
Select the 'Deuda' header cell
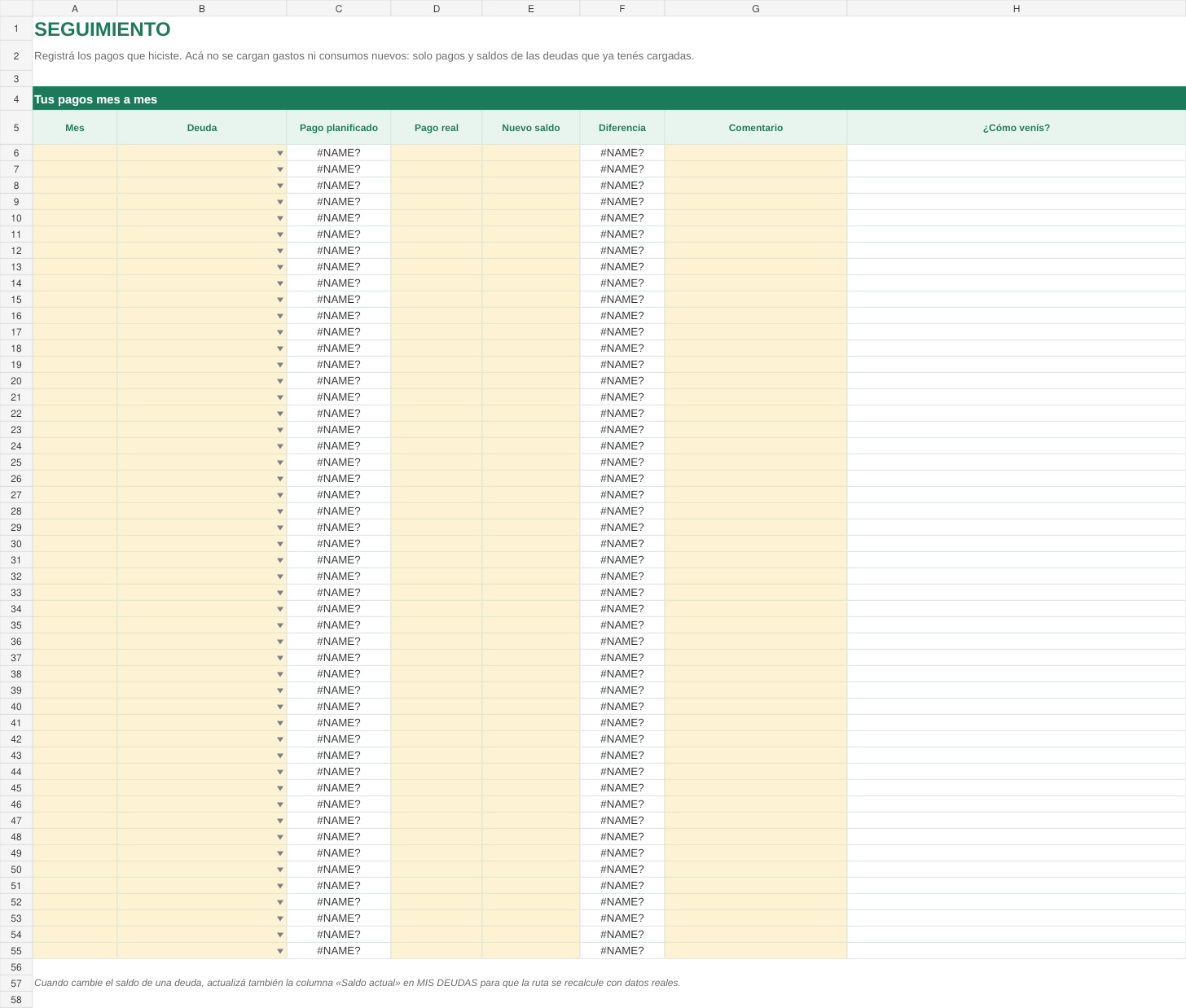tap(202, 128)
